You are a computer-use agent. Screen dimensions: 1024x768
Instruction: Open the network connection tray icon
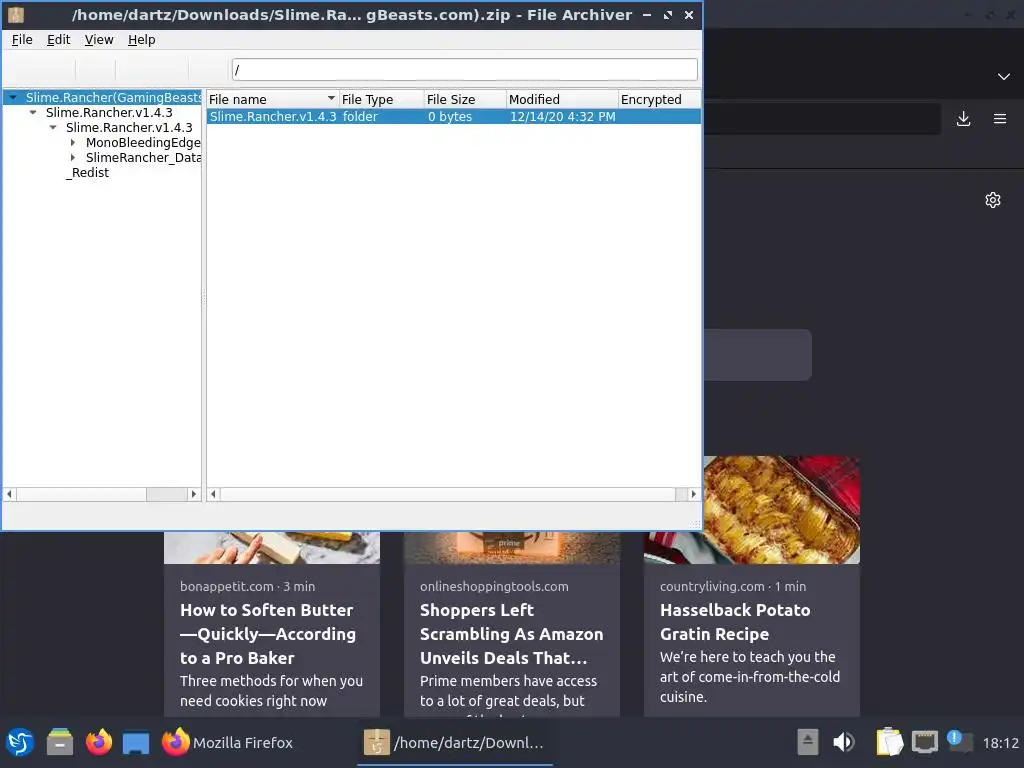925,743
